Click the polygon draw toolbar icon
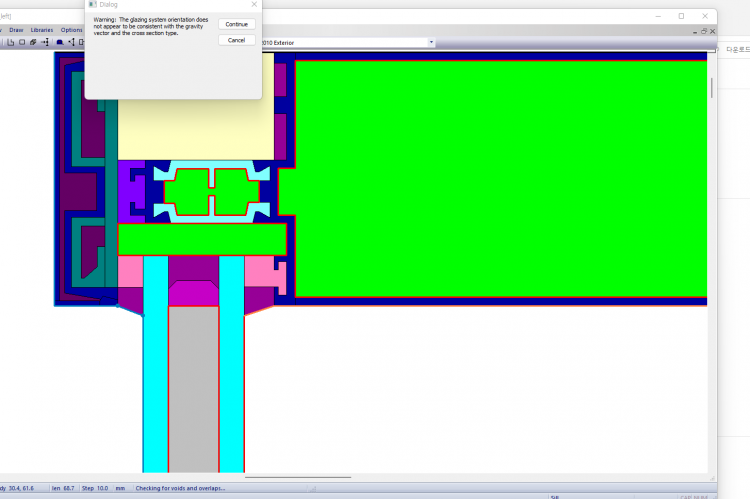 tap(9, 42)
